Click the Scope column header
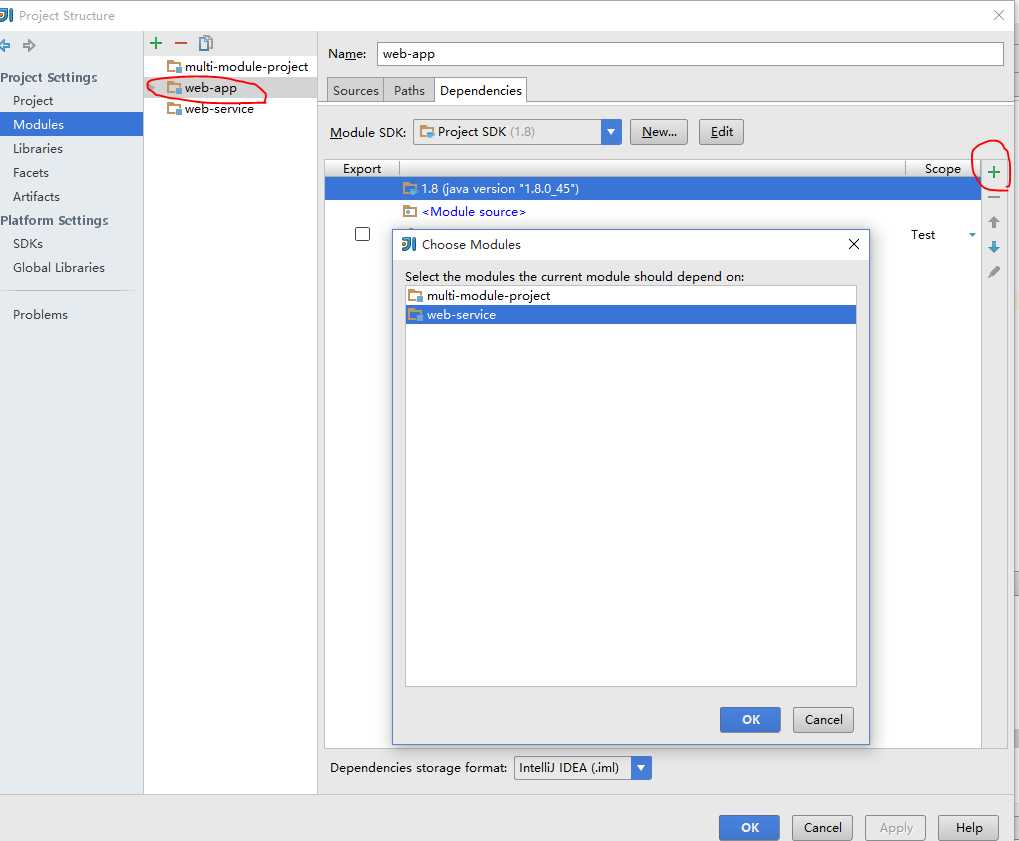Viewport: 1019px width, 841px height. pos(942,168)
